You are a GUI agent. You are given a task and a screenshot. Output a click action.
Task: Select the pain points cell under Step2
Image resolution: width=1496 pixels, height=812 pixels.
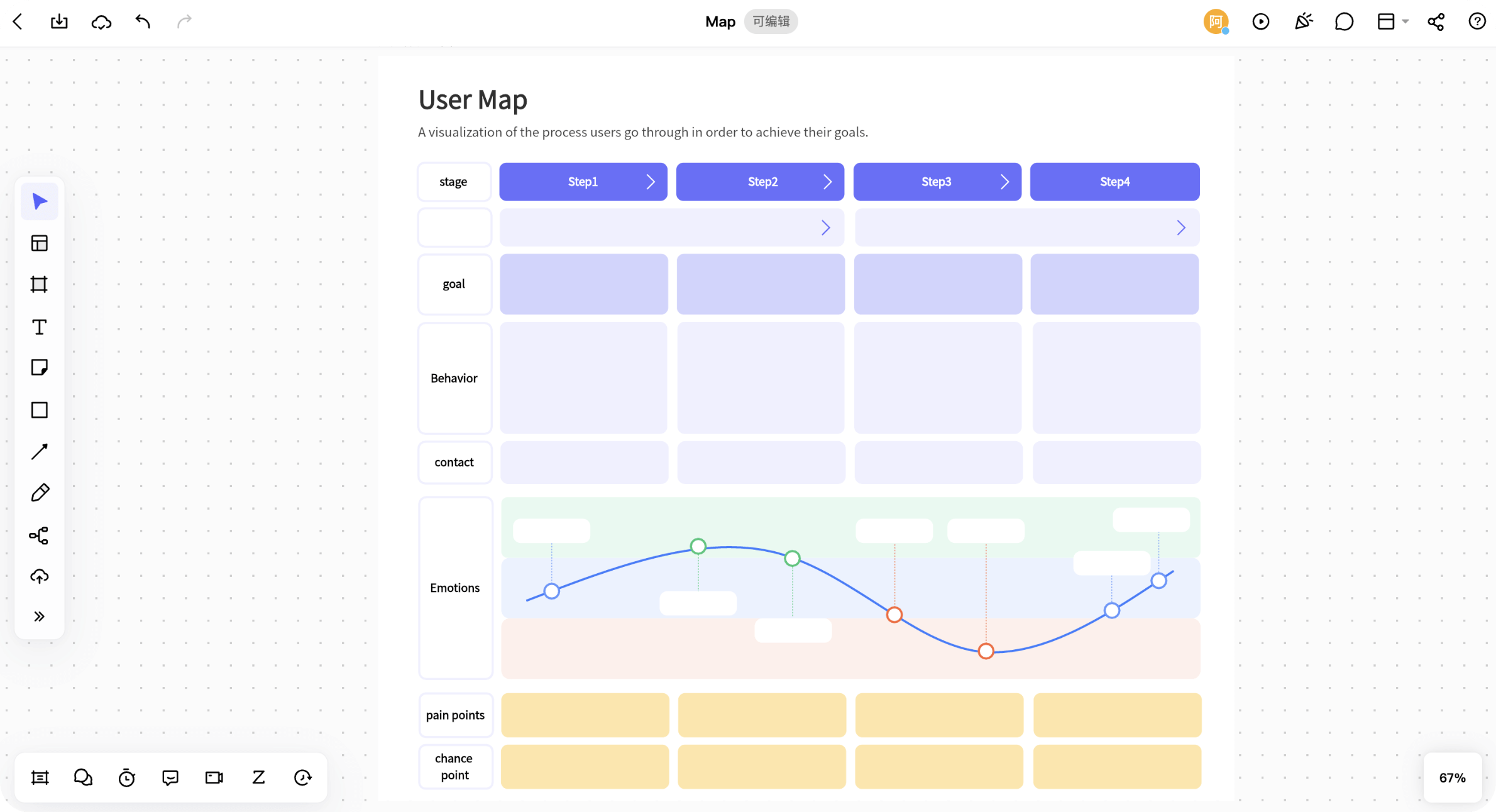762,715
